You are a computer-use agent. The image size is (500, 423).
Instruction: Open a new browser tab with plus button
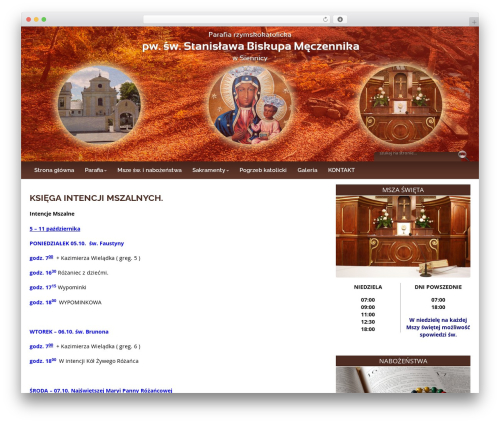474,22
